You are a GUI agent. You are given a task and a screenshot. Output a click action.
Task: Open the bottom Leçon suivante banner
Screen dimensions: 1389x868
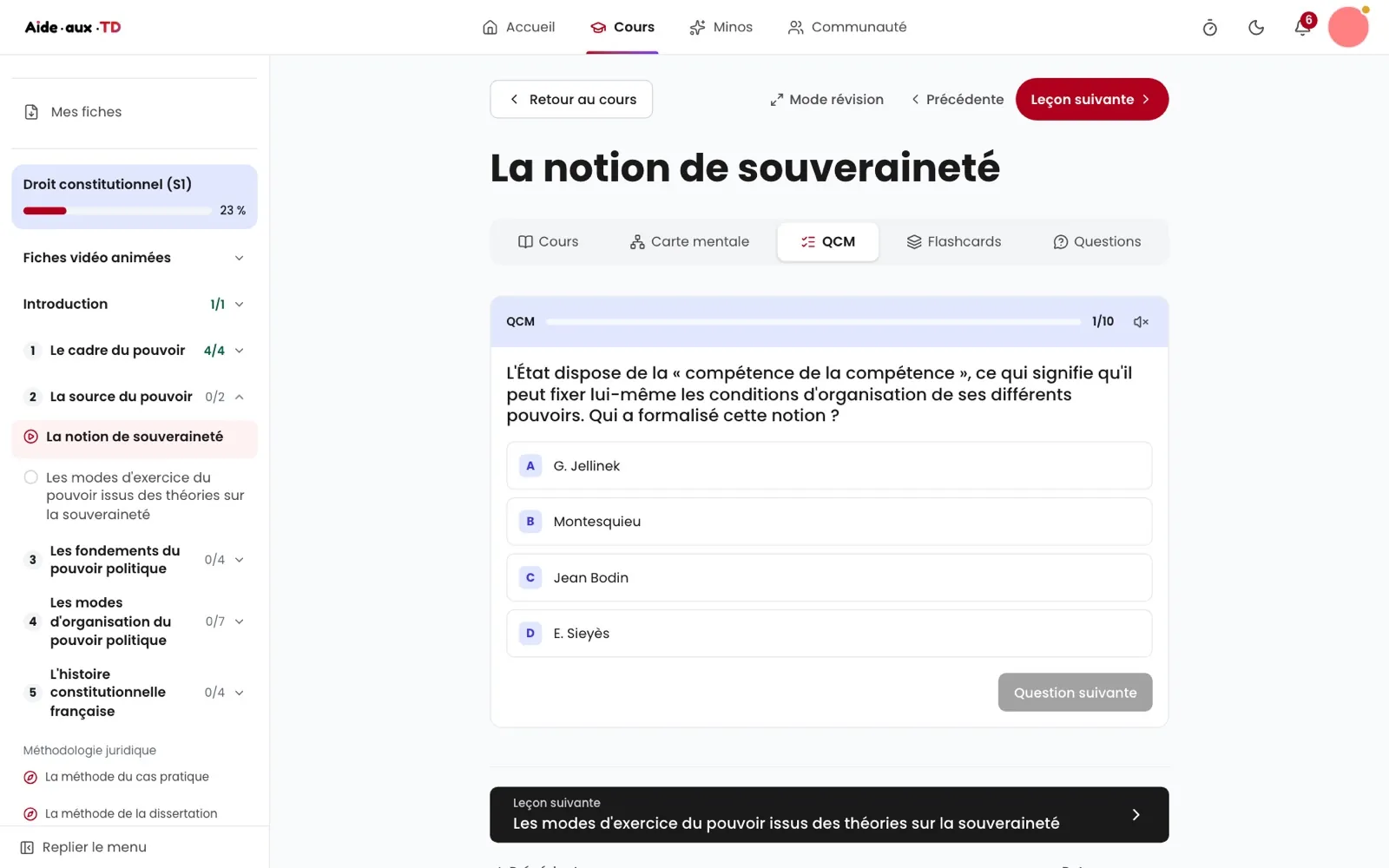[x=829, y=815]
